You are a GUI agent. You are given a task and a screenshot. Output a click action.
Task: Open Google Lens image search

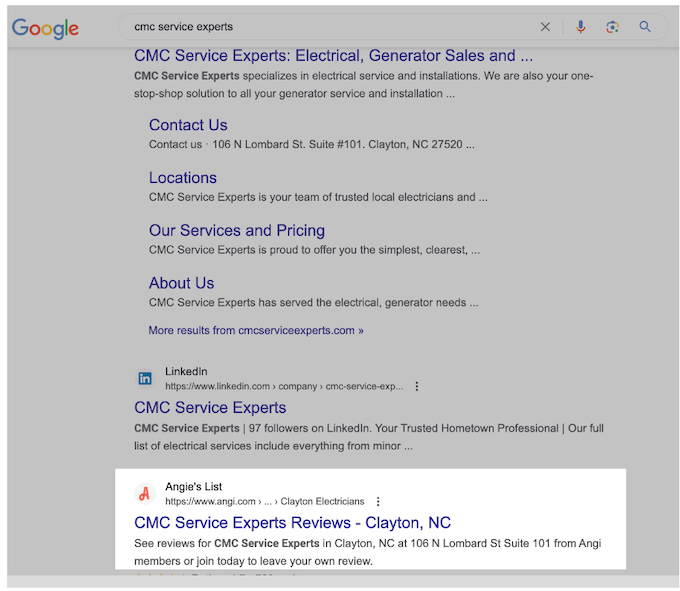click(x=612, y=27)
